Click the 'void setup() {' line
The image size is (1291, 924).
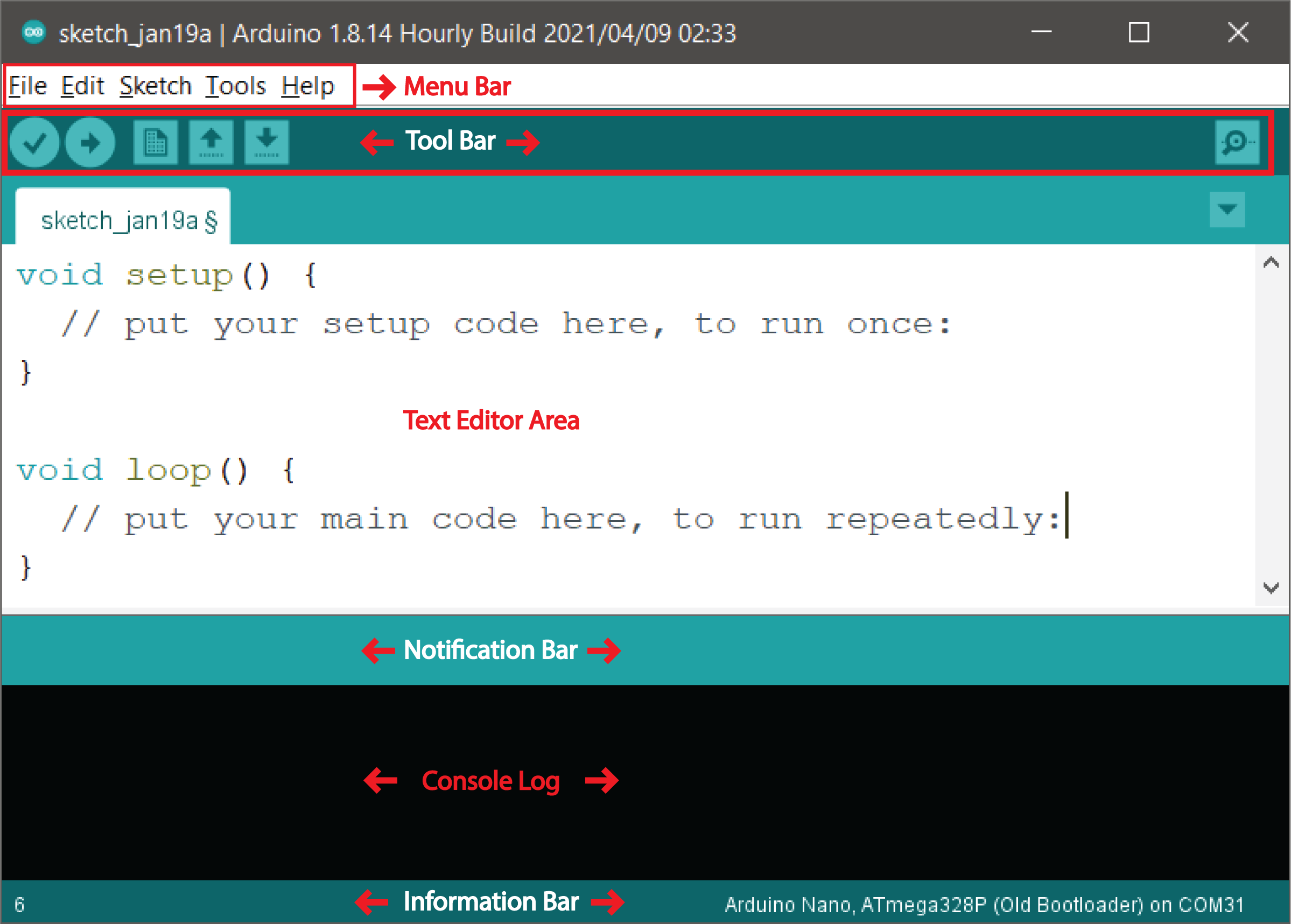(x=166, y=277)
